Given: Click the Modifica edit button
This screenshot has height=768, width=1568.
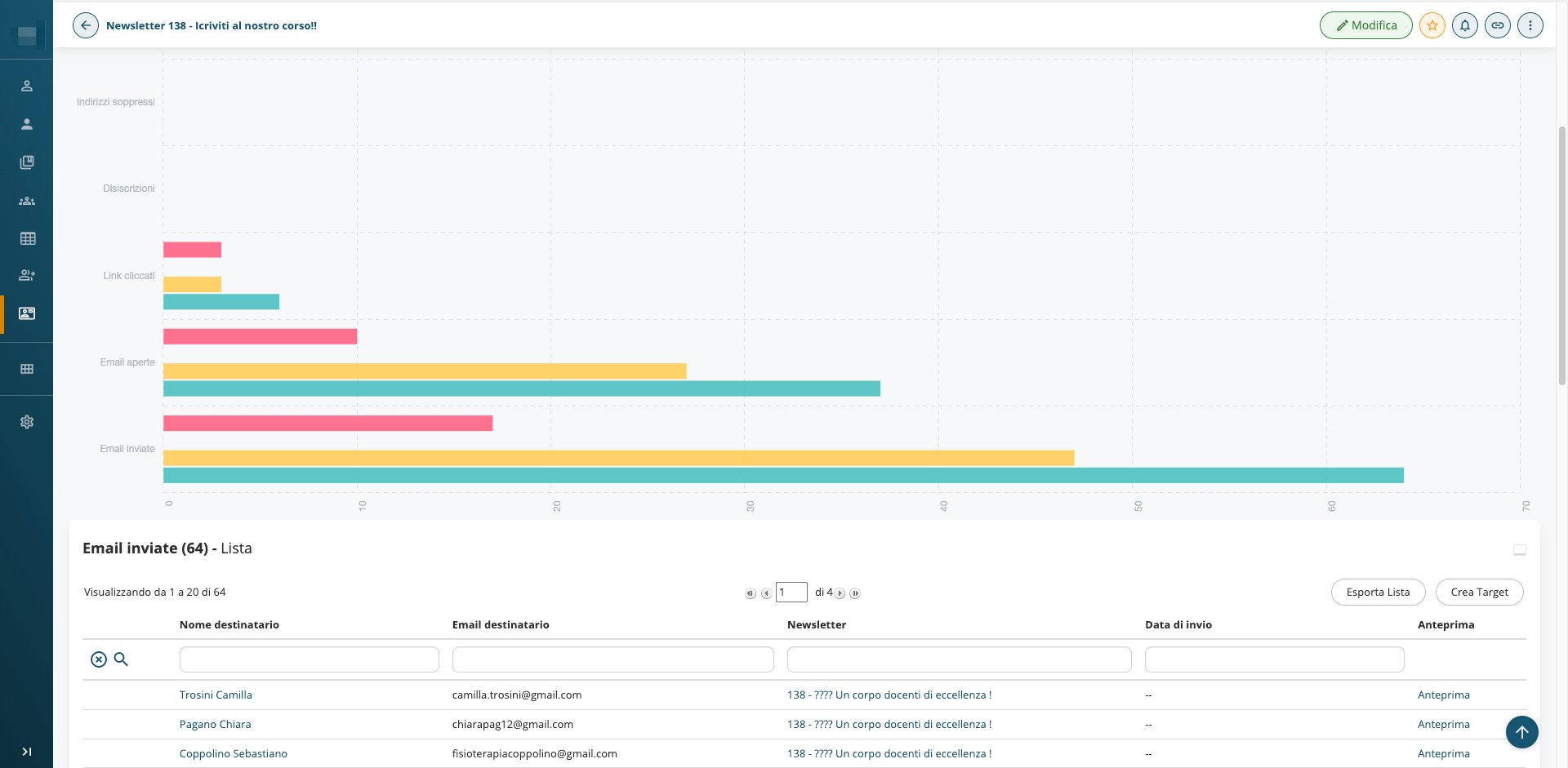Looking at the screenshot, I should coord(1365,25).
